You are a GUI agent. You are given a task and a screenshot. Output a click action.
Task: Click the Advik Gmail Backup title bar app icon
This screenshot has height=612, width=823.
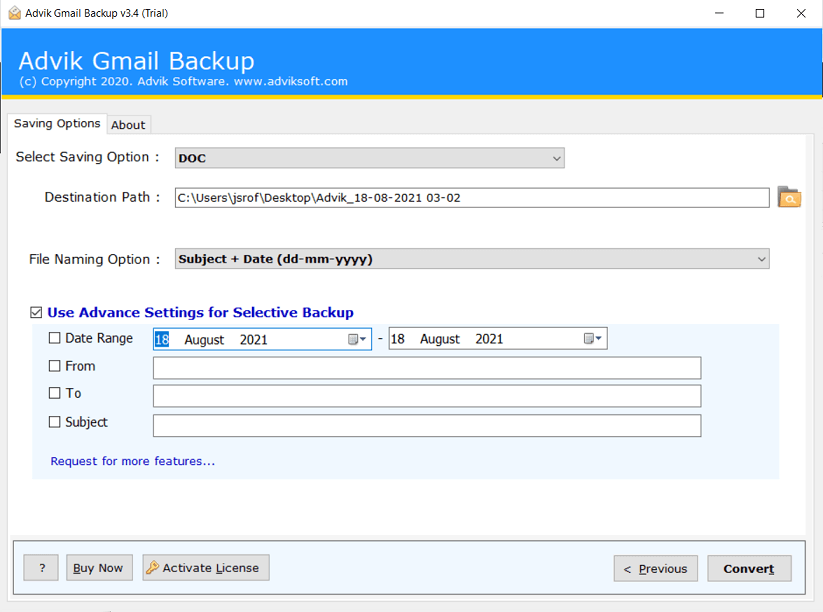click(15, 13)
